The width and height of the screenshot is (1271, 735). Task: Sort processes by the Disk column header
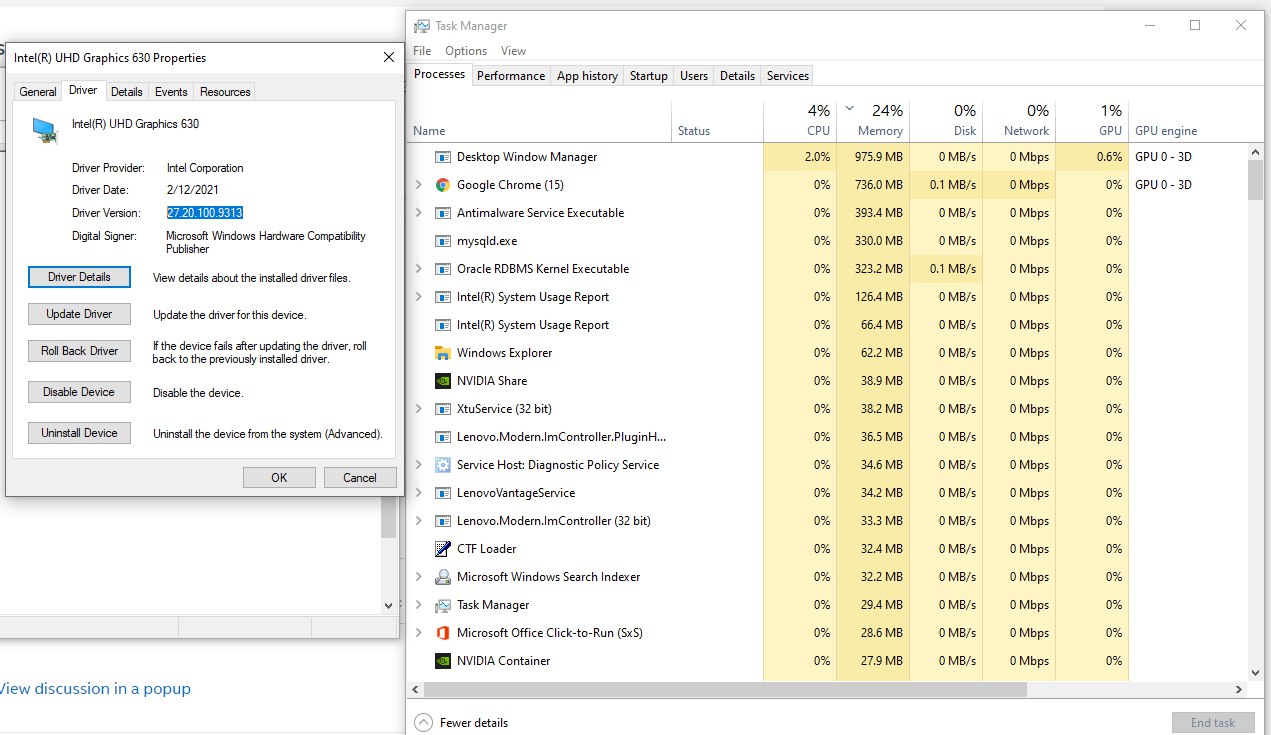[946, 120]
